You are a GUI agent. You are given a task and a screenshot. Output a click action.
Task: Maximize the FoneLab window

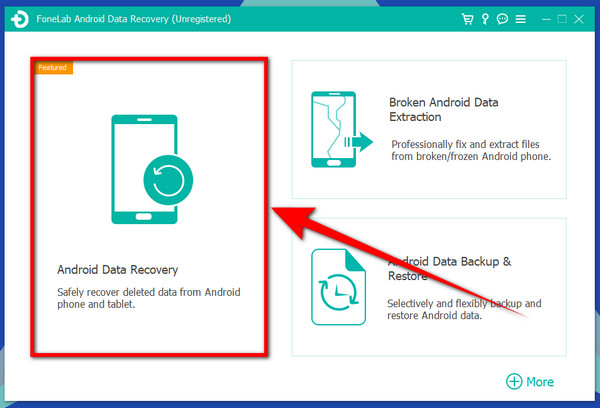(x=562, y=19)
